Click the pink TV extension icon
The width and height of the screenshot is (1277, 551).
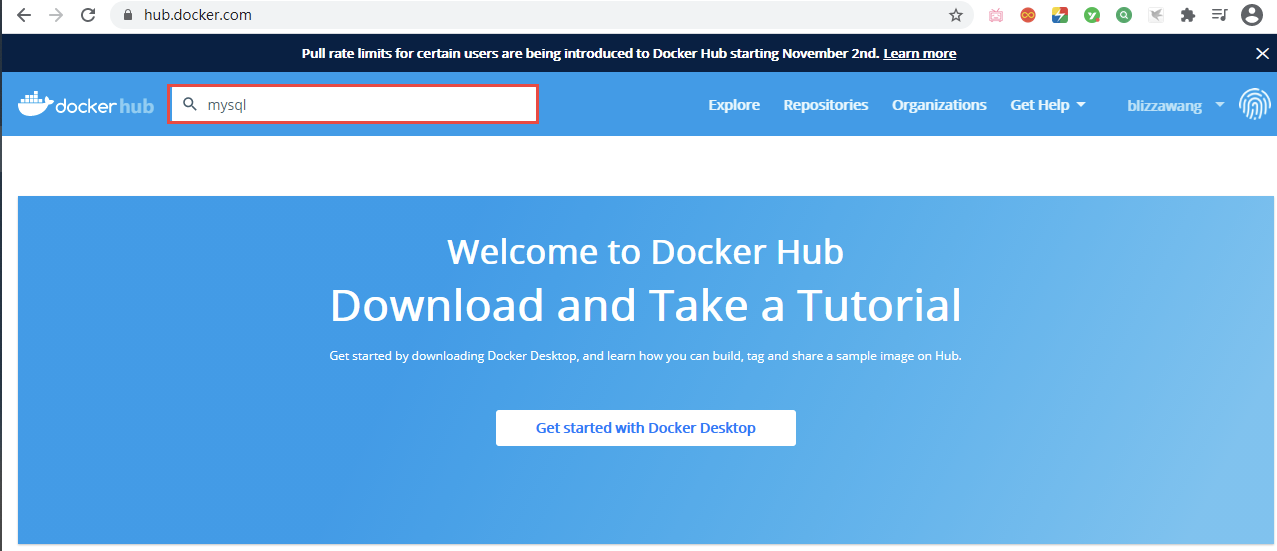point(996,15)
